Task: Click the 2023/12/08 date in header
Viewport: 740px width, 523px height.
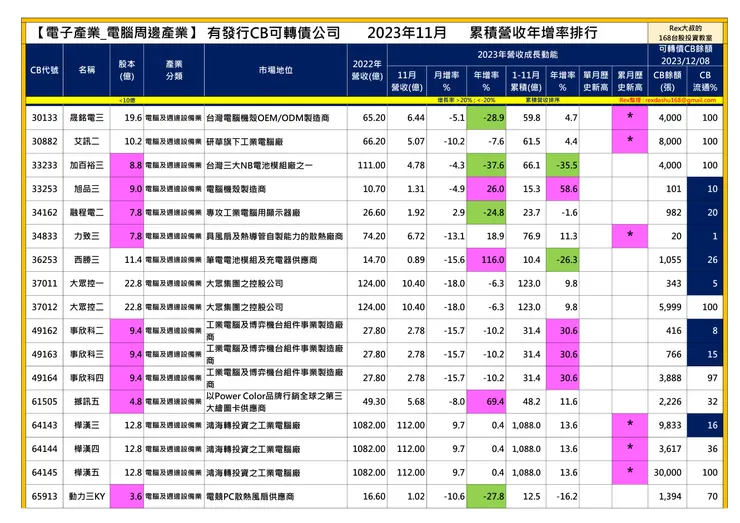Action: 685,61
